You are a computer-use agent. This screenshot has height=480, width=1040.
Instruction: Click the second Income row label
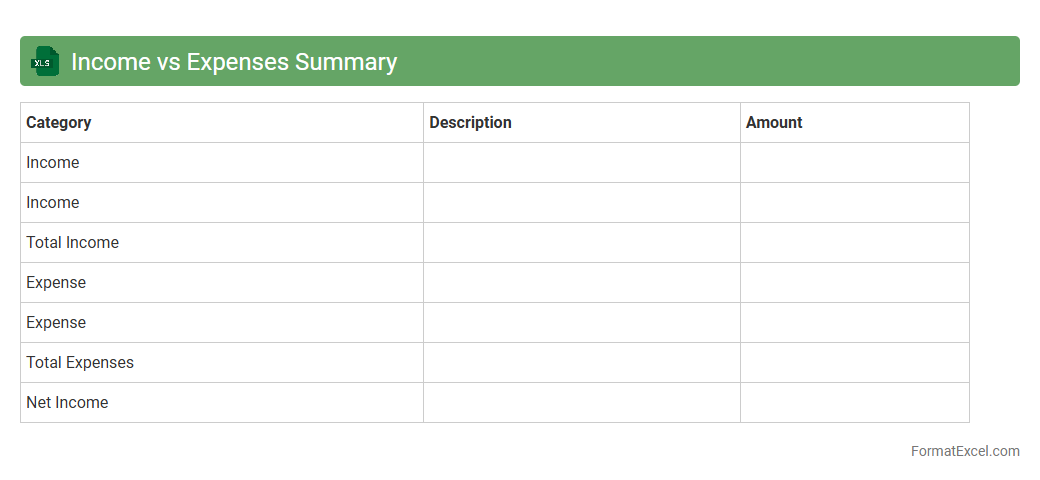[53, 202]
